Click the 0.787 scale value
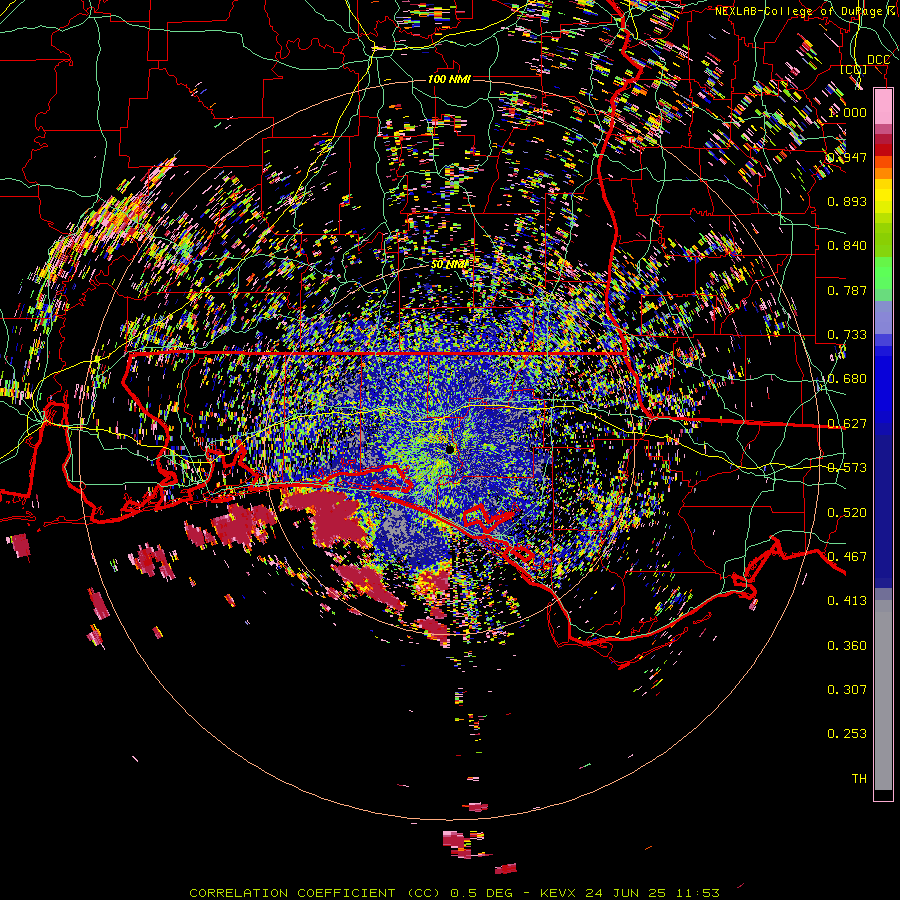Viewport: 900px width, 900px height. [x=847, y=290]
